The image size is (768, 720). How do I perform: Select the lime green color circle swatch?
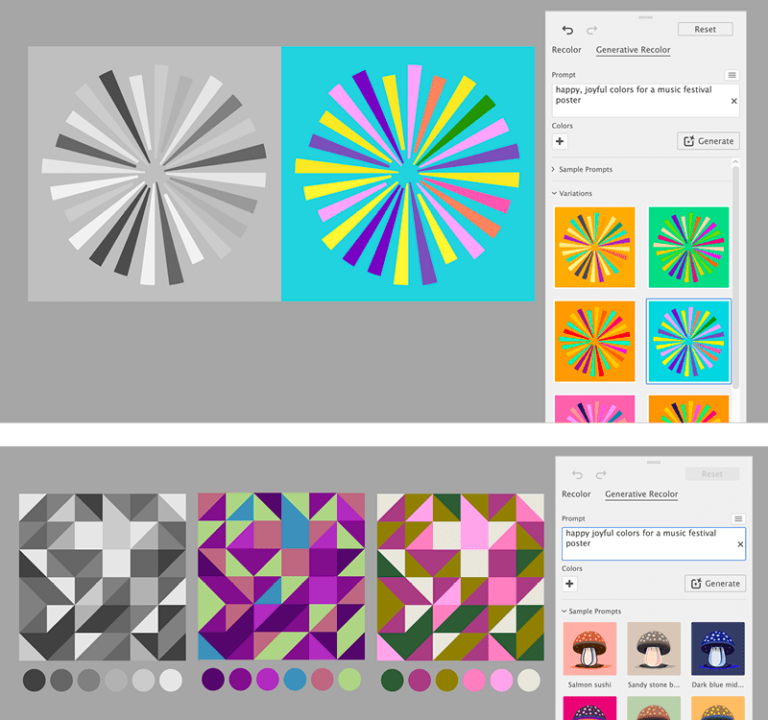pyautogui.click(x=349, y=680)
